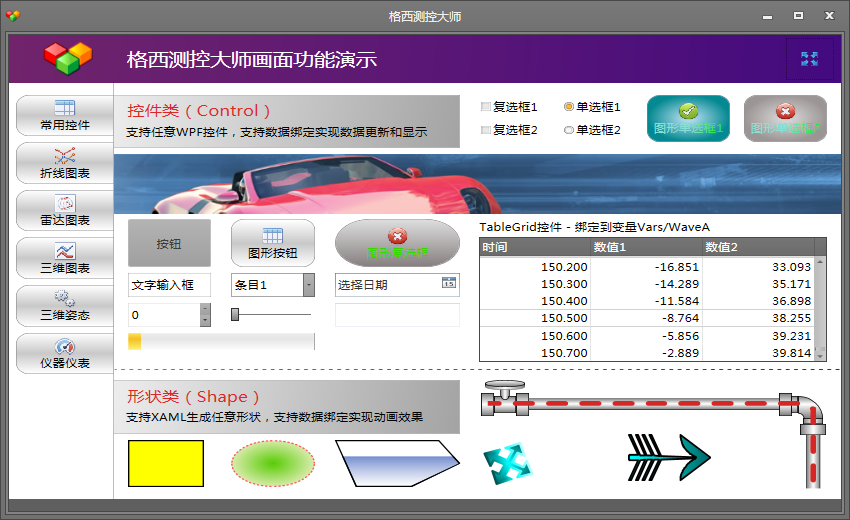Viewport: 850px width, 520px height.
Task: Select the 单选框2 radio button
Action: pos(569,130)
